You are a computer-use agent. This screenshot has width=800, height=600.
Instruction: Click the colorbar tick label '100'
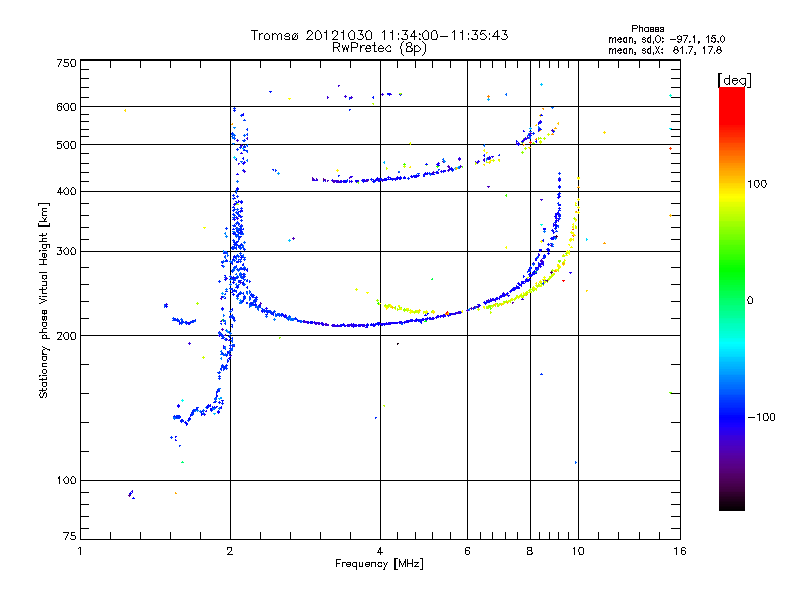click(x=757, y=184)
